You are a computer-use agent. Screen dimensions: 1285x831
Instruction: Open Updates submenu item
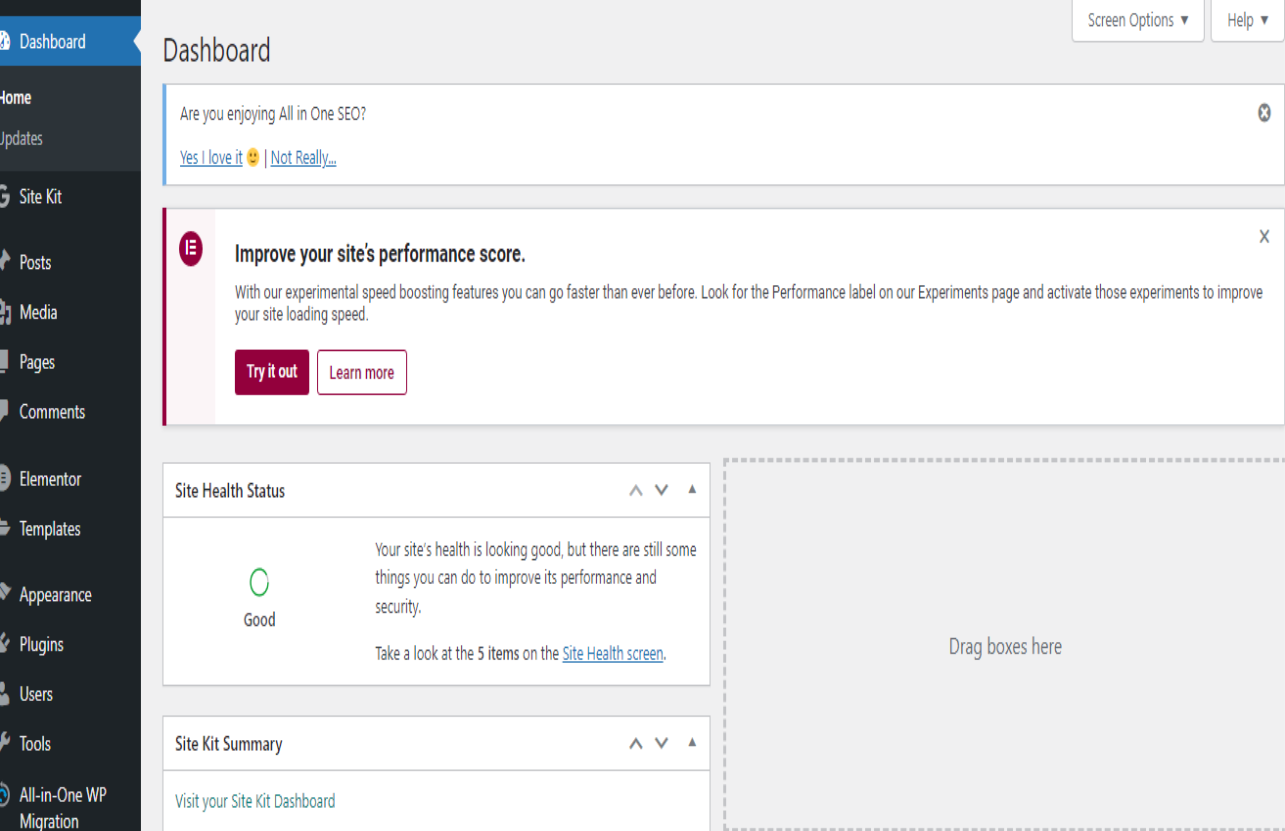click(x=21, y=139)
